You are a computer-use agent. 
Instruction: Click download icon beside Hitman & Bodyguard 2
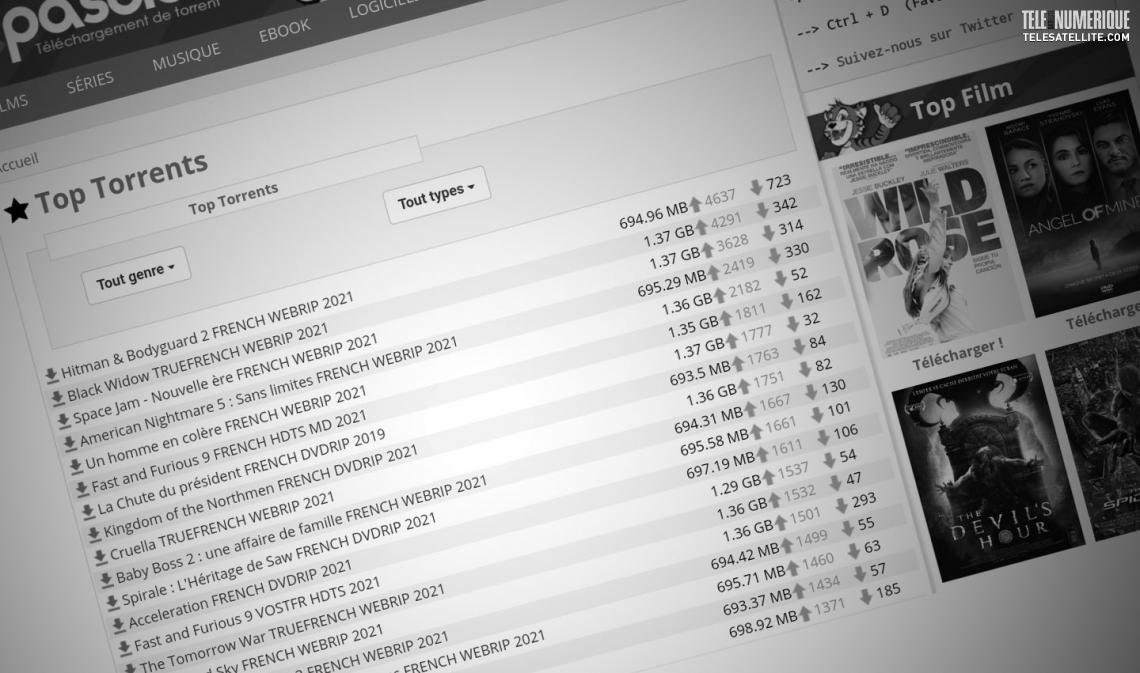tap(51, 375)
